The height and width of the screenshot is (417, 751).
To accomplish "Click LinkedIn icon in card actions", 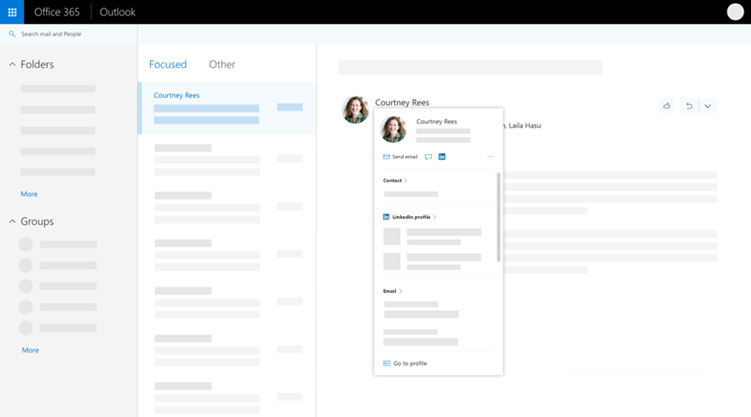I will tap(442, 157).
